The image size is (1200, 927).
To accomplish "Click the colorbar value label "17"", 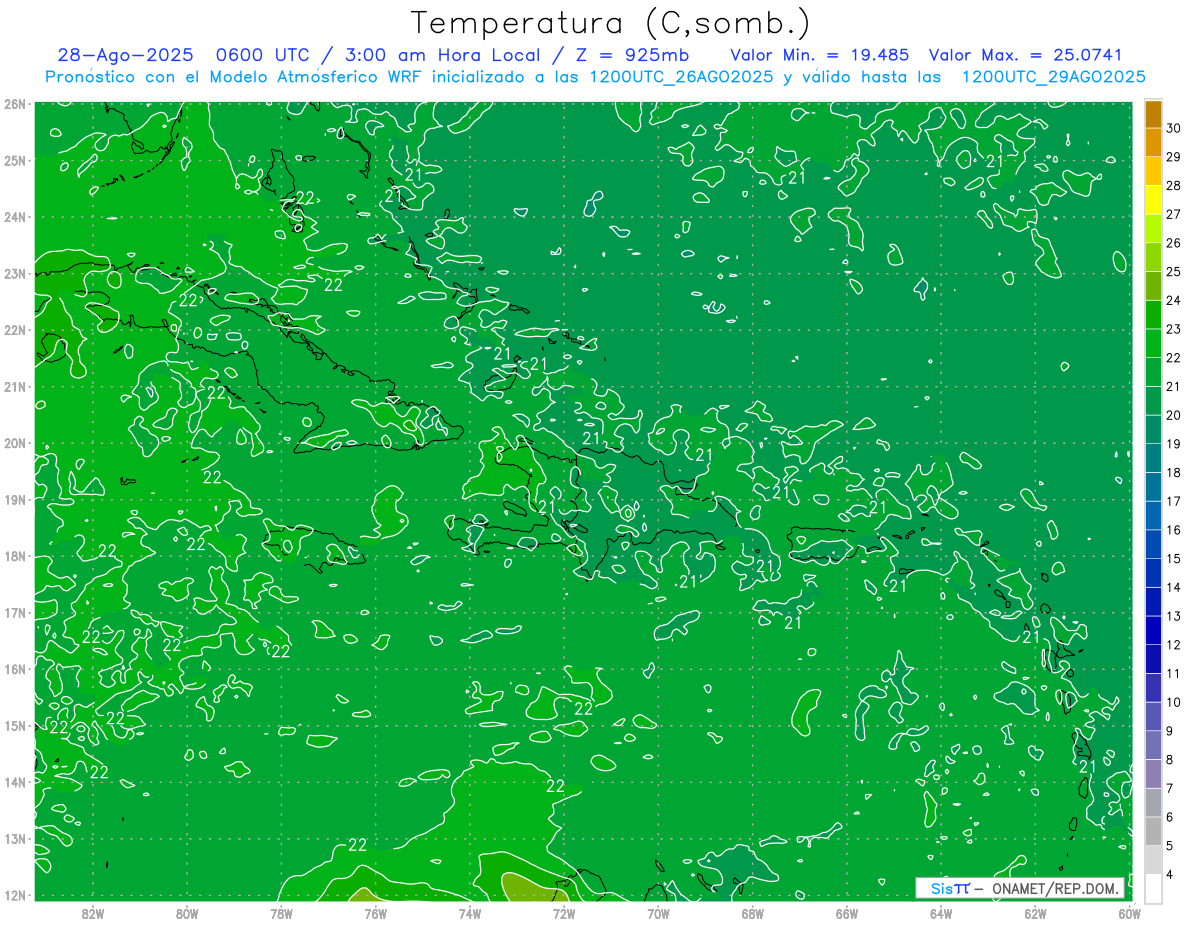I will (x=1173, y=501).
